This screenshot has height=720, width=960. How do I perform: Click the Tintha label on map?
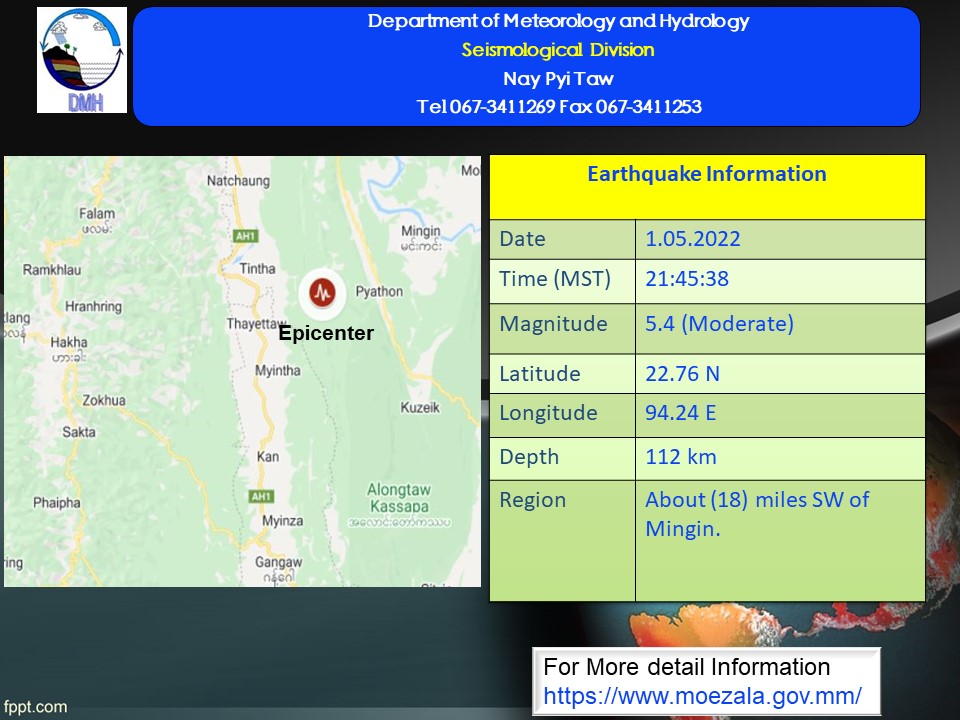tap(257, 269)
